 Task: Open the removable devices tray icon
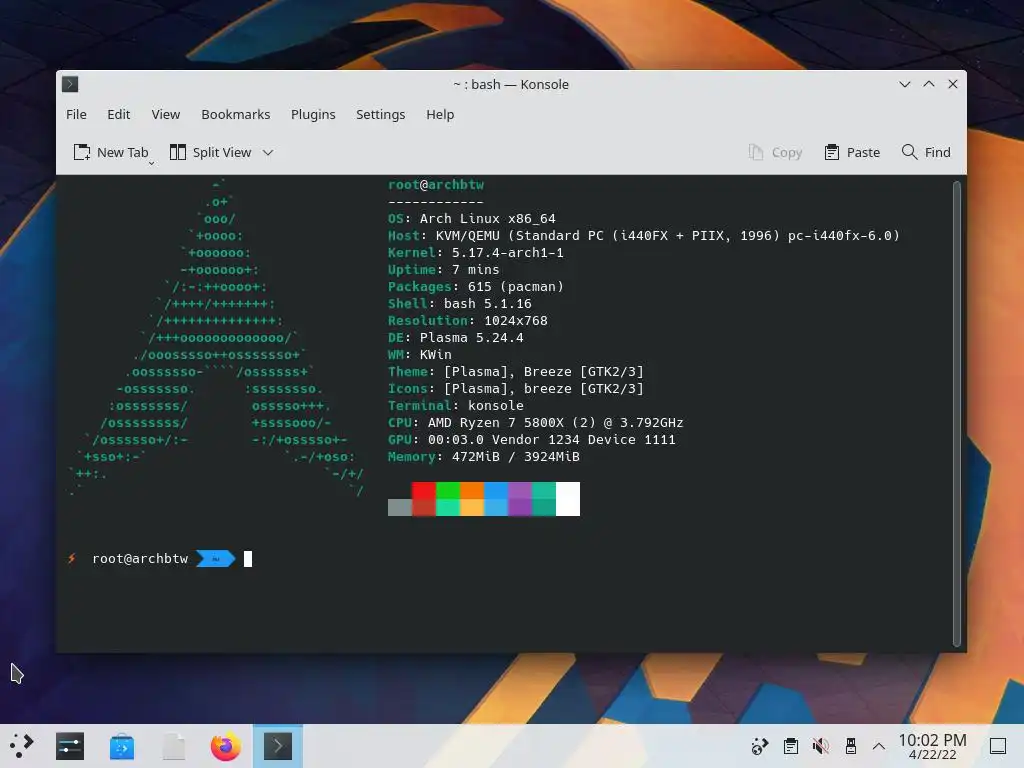850,746
